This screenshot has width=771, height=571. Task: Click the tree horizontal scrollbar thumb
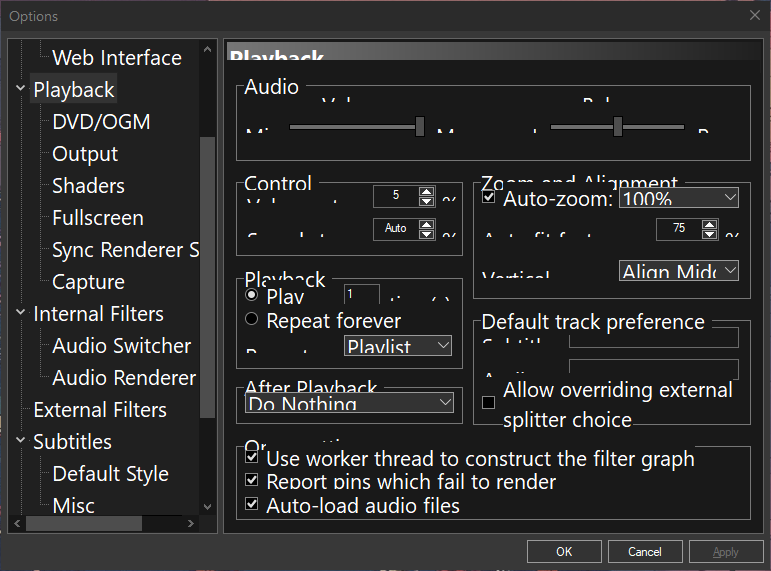[84, 523]
